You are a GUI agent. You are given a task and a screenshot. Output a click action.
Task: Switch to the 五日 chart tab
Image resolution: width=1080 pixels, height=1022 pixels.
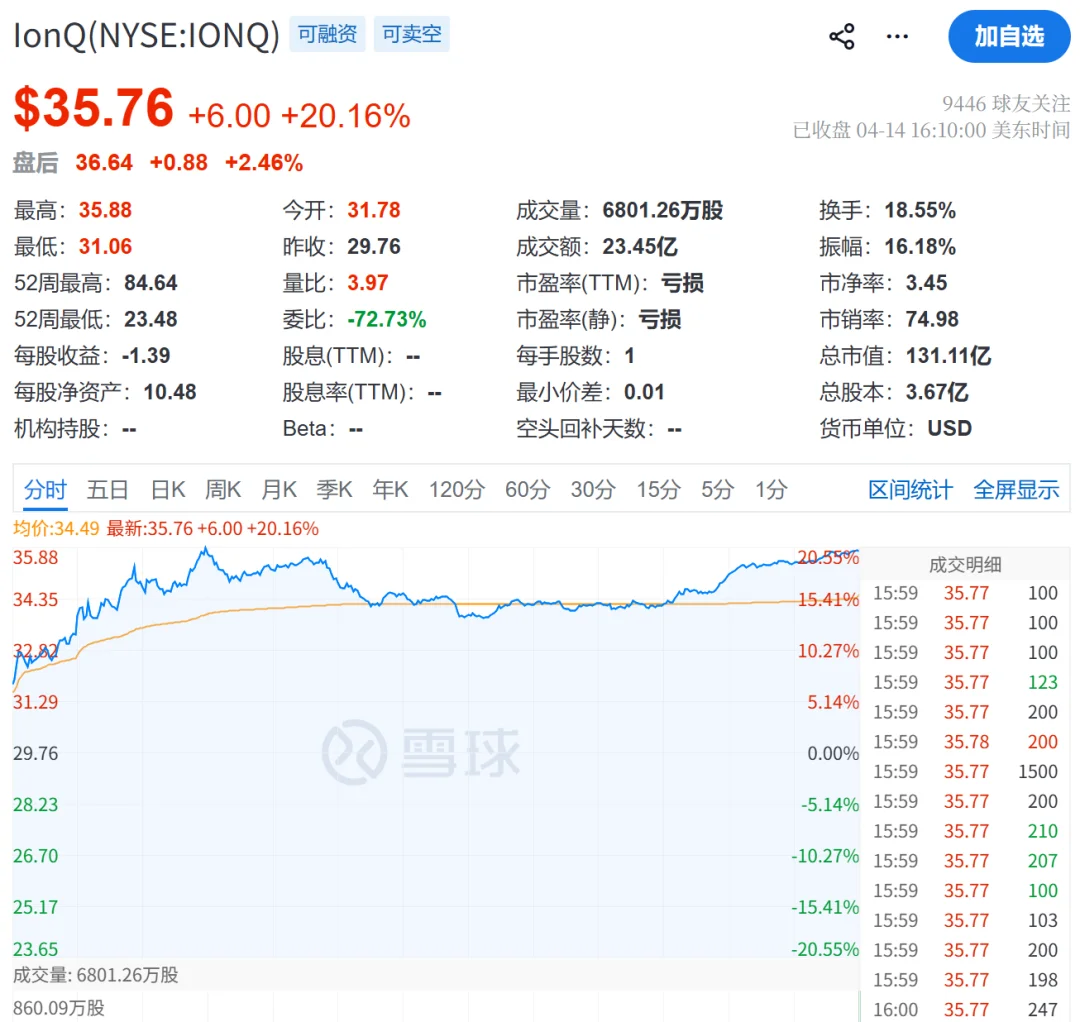tap(107, 490)
